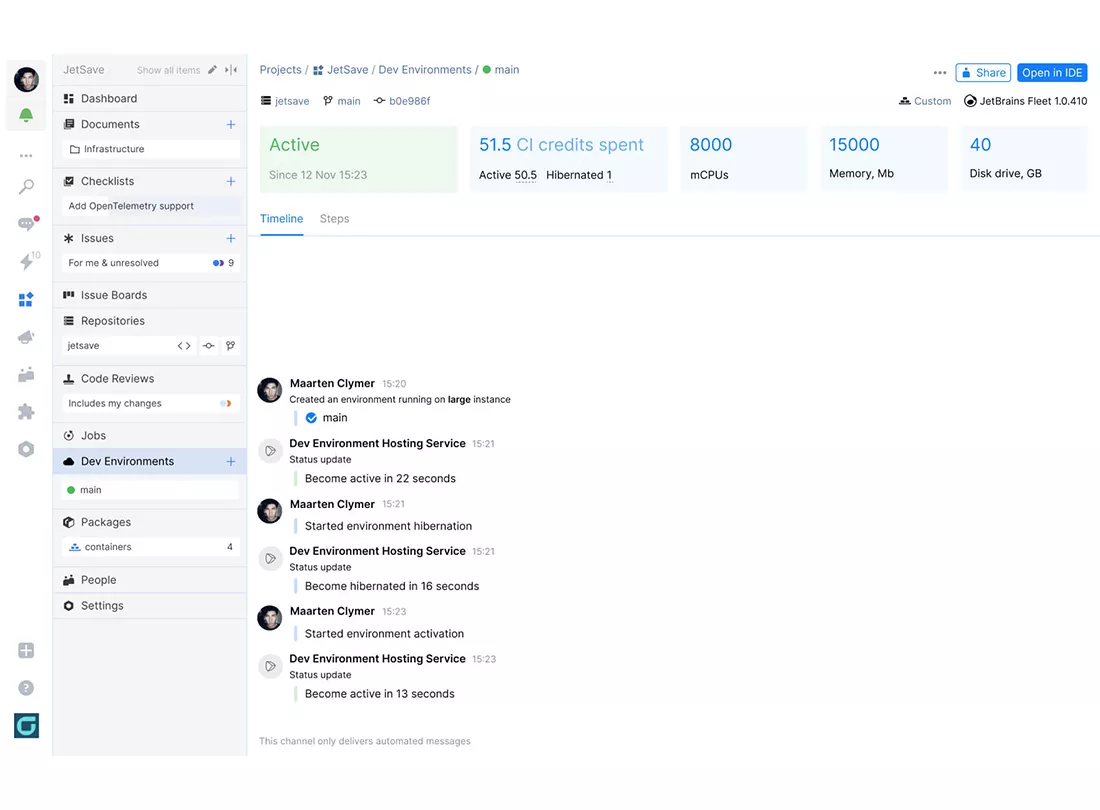Open Teams icon in left rail

[26, 374]
